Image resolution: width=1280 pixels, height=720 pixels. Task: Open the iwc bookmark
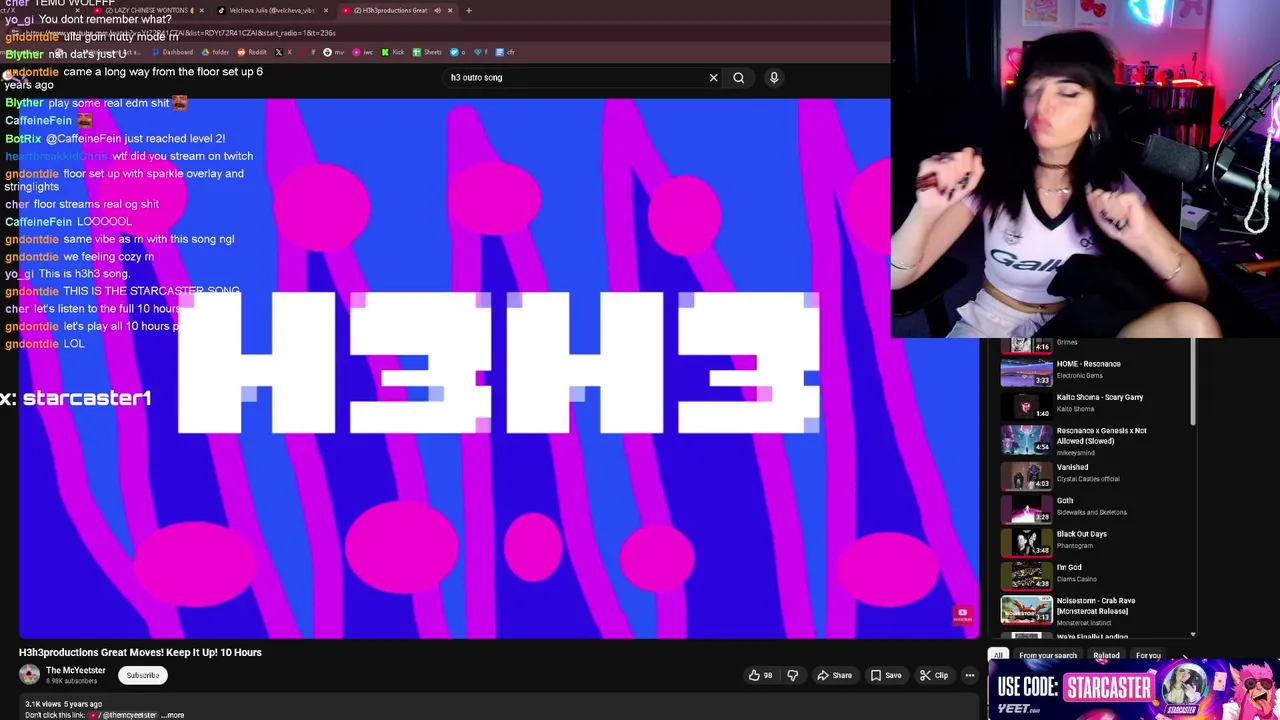[x=362, y=52]
